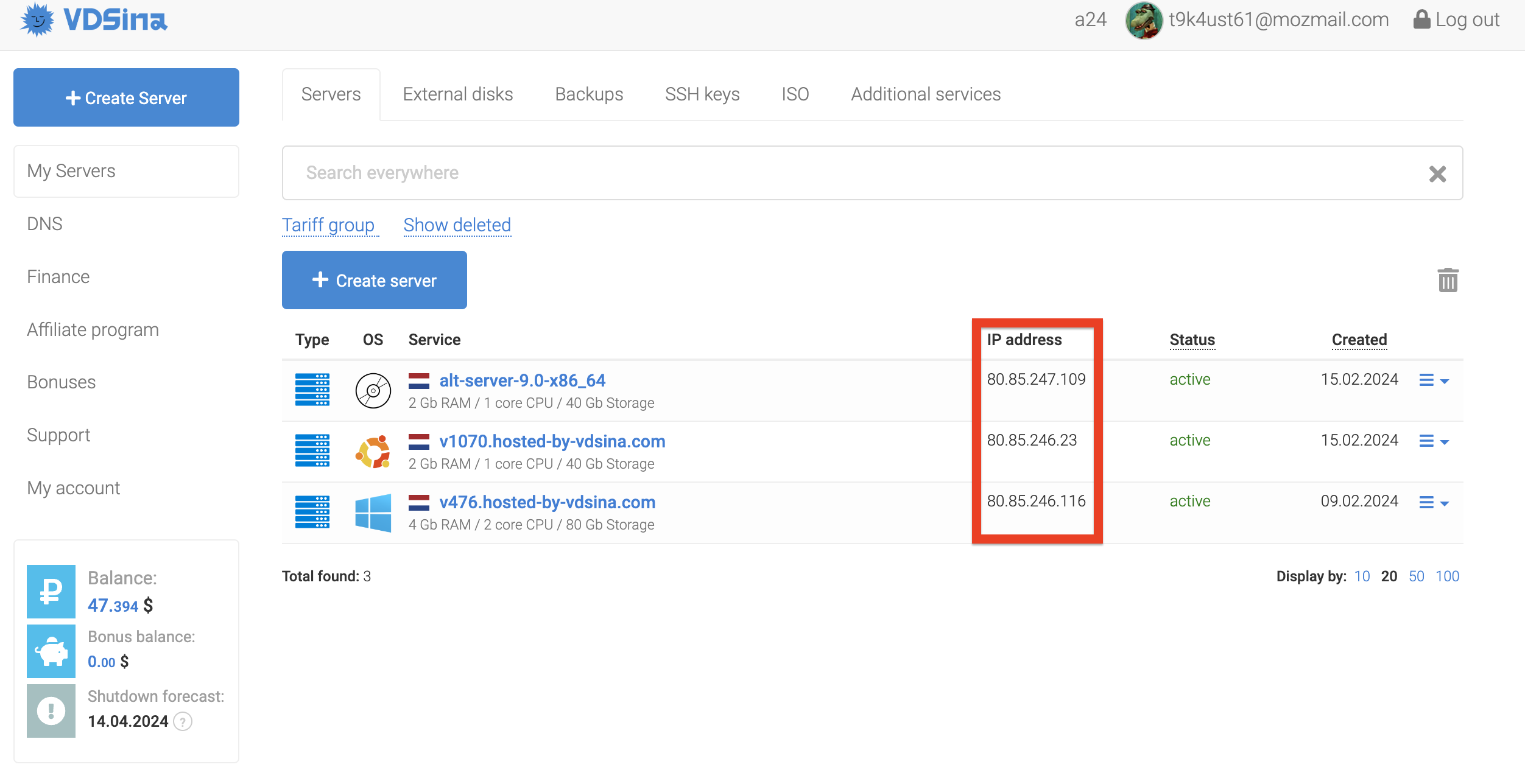Click server type icon for v476.hosted-by-vdsina.com

[x=312, y=512]
